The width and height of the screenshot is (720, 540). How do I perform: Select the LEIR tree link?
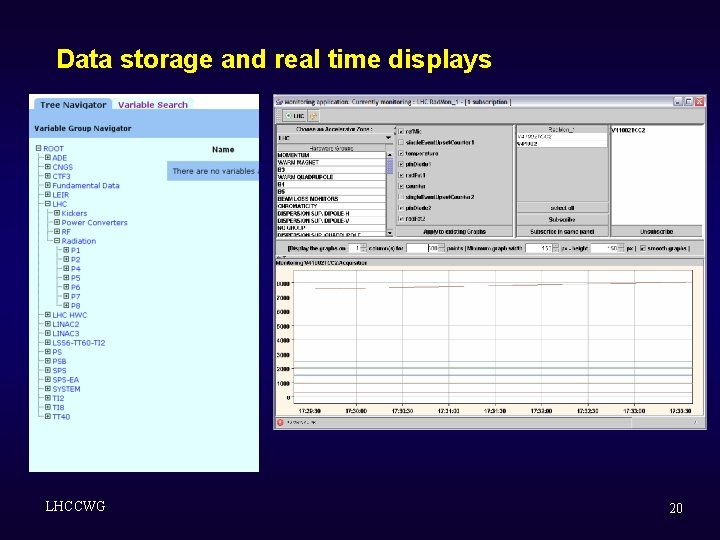[61, 195]
